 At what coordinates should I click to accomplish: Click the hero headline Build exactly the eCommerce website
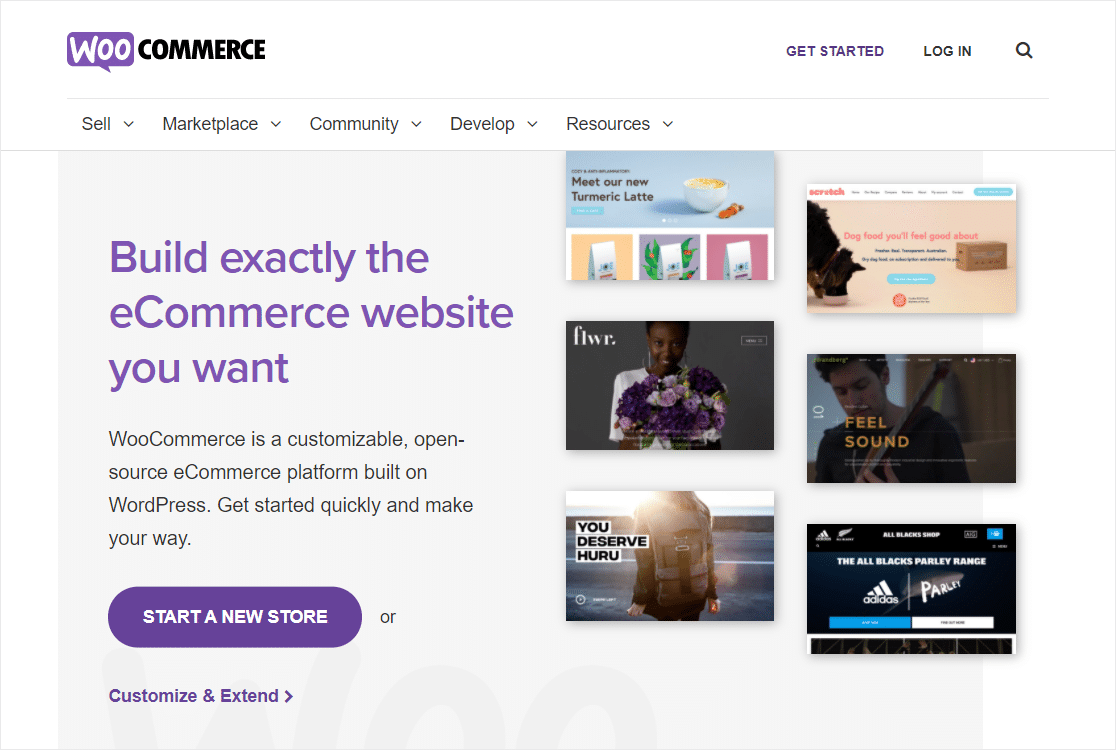310,312
